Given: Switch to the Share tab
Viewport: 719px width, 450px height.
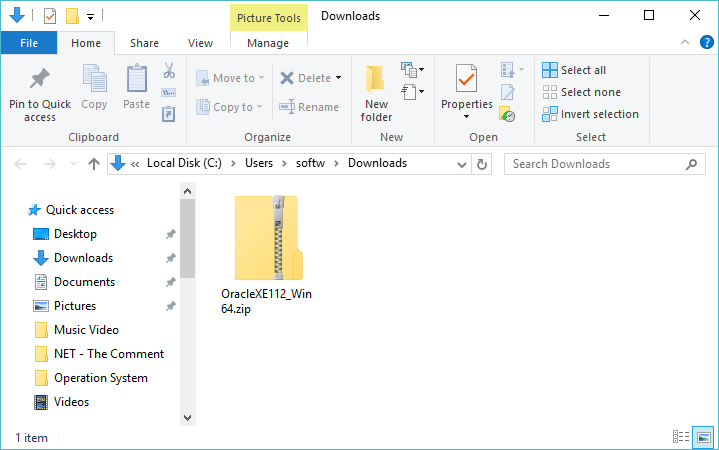Looking at the screenshot, I should tap(144, 43).
